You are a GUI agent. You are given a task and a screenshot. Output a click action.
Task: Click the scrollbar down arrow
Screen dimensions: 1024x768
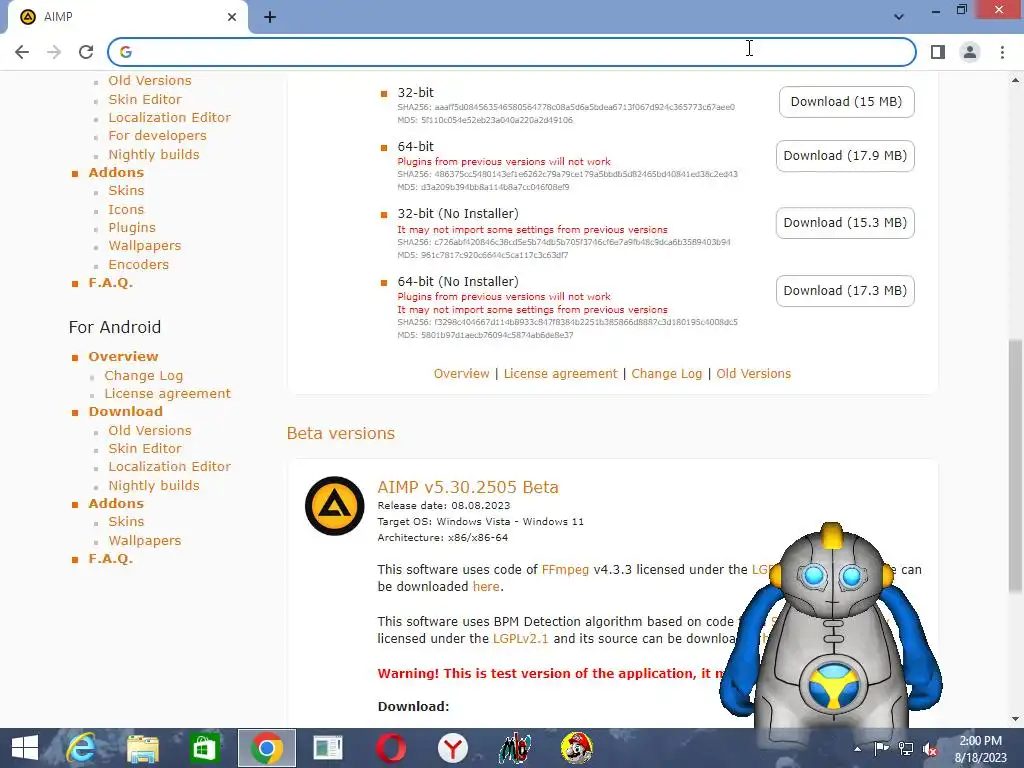[1015, 719]
